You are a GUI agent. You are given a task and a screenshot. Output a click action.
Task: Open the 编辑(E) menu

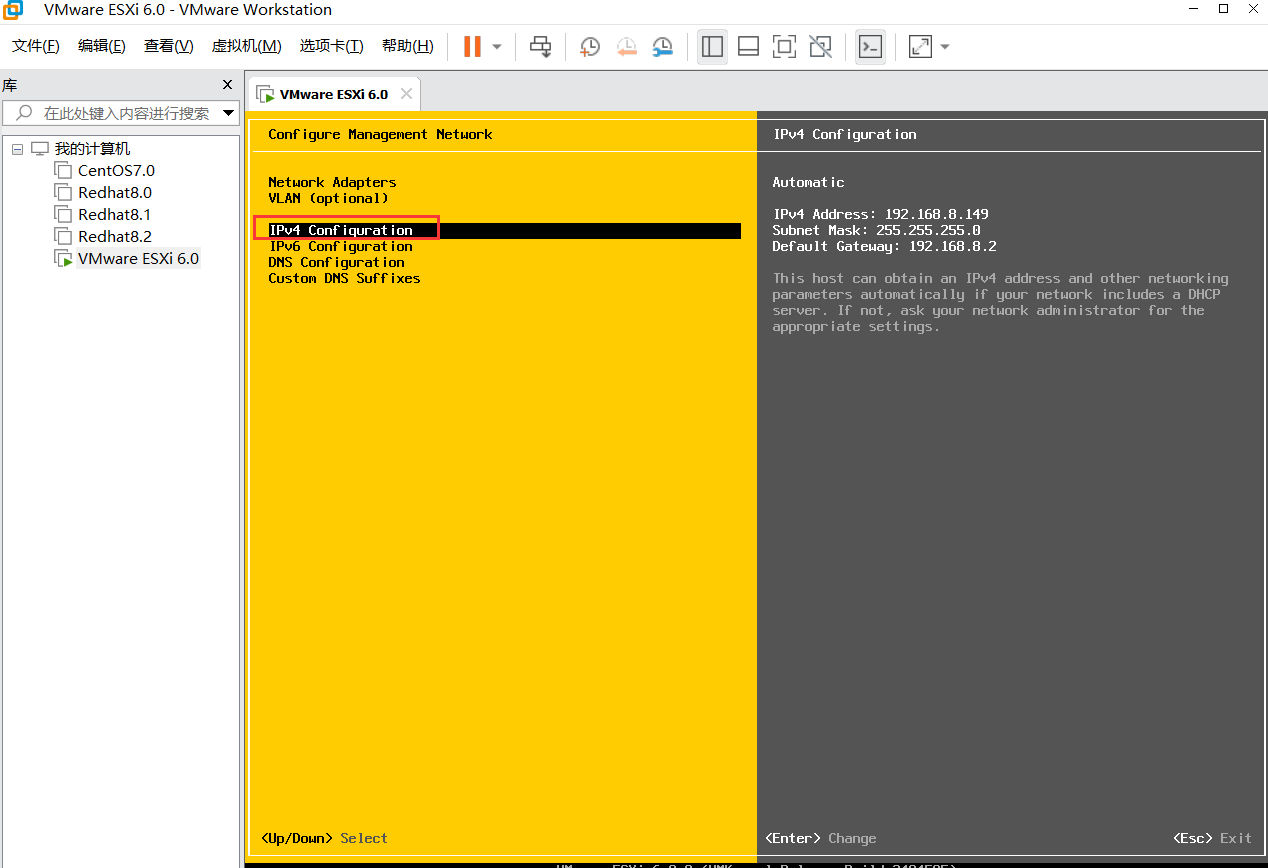pos(102,46)
